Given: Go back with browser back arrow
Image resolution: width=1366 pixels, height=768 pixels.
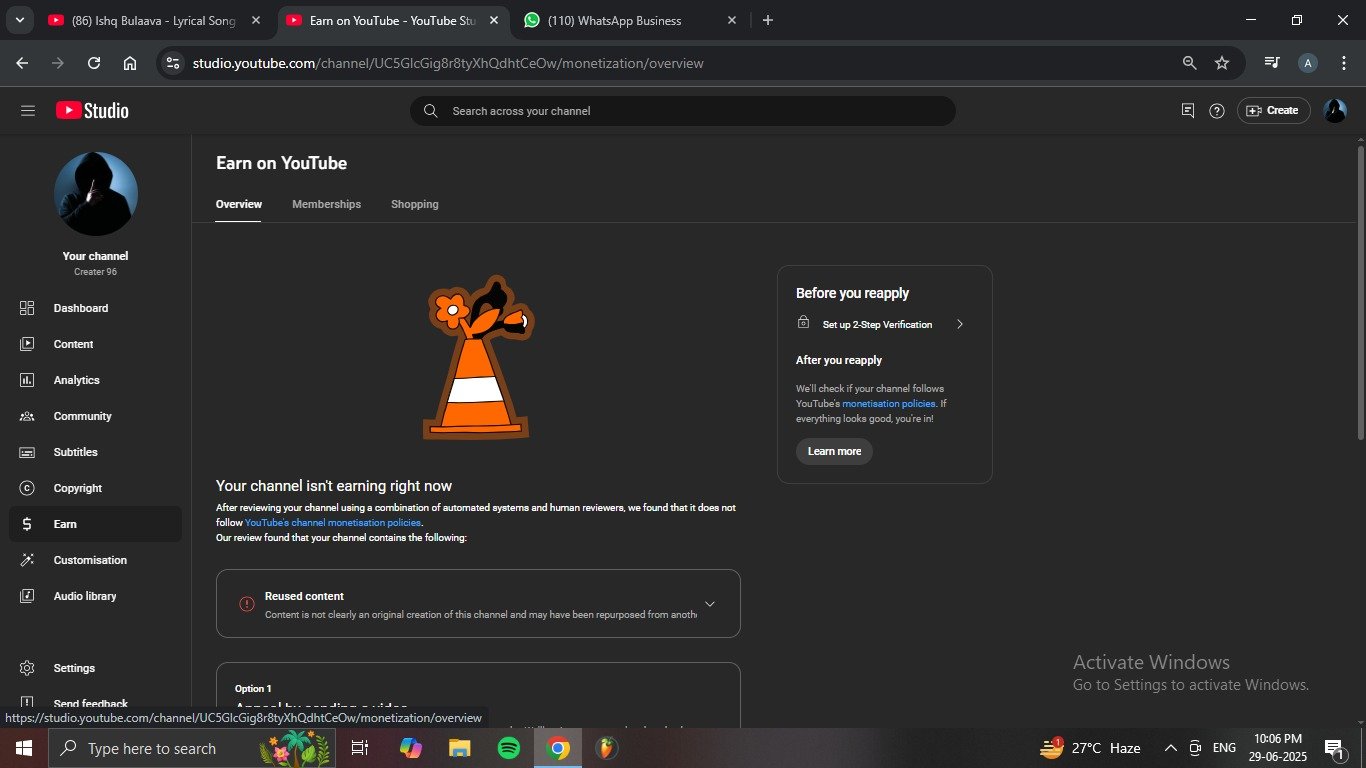Looking at the screenshot, I should [22, 63].
